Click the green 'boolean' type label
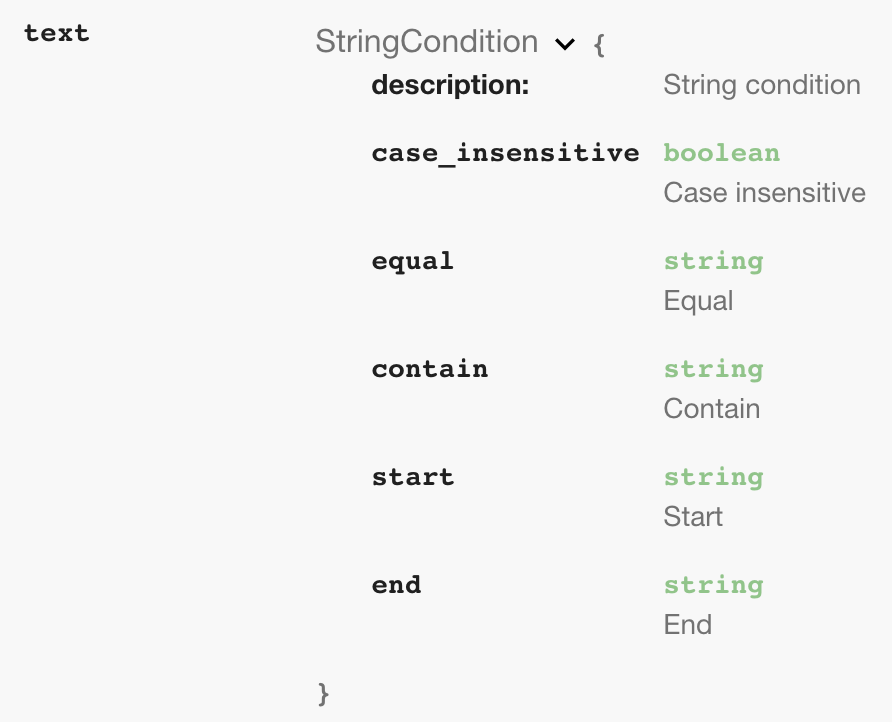 point(721,153)
